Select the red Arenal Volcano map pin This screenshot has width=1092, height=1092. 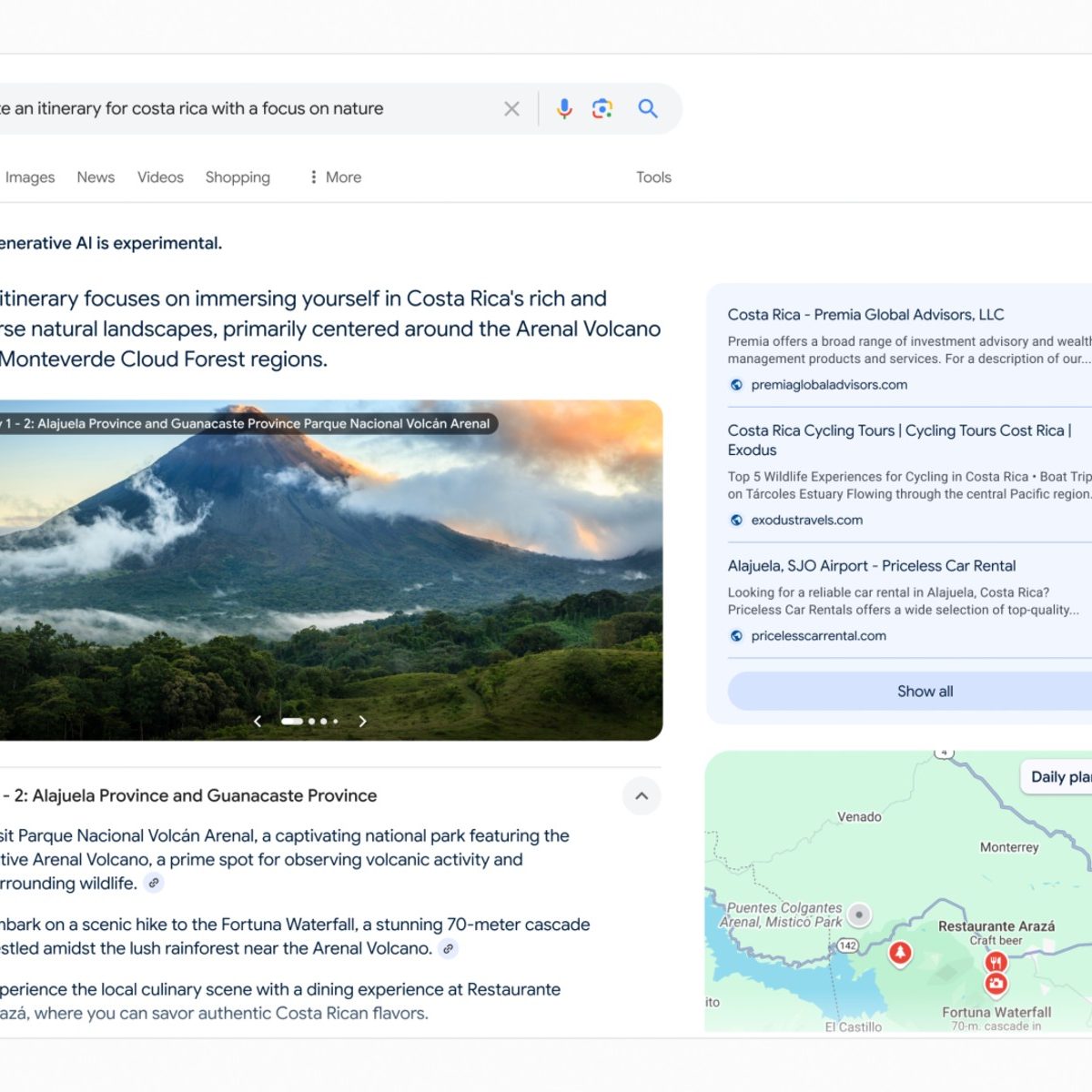coord(900,953)
